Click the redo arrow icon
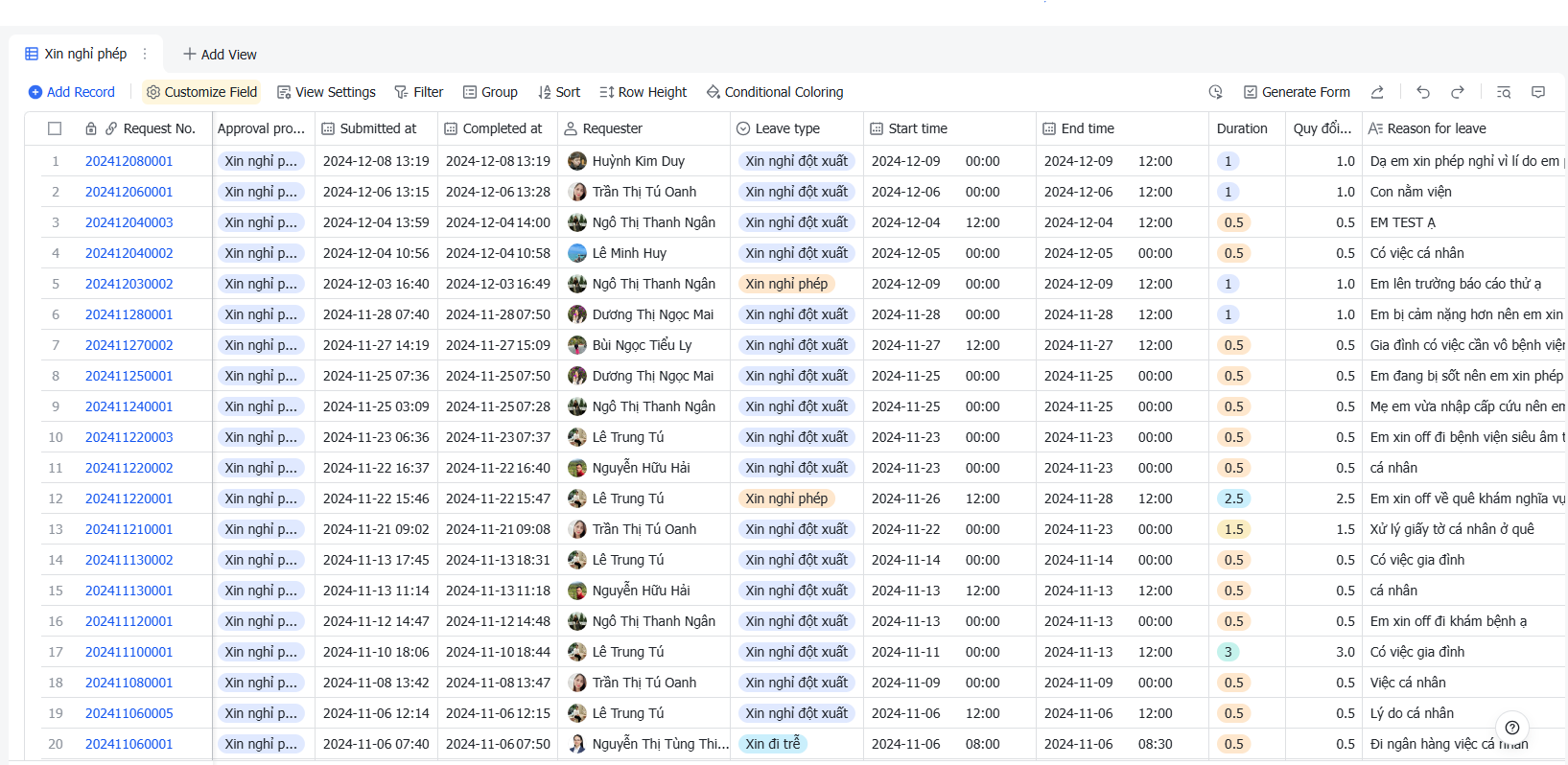 coord(1458,92)
